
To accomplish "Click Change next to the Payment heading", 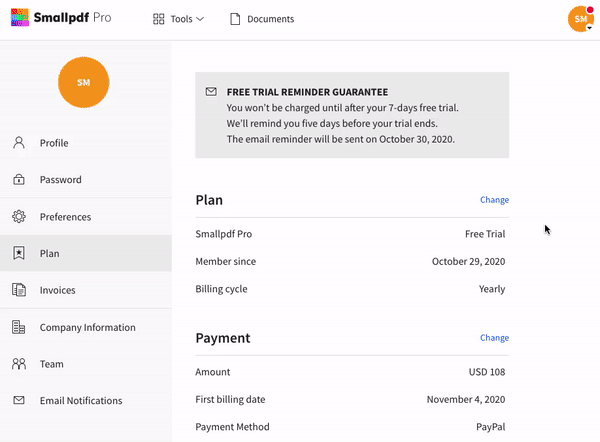I will pos(494,338).
